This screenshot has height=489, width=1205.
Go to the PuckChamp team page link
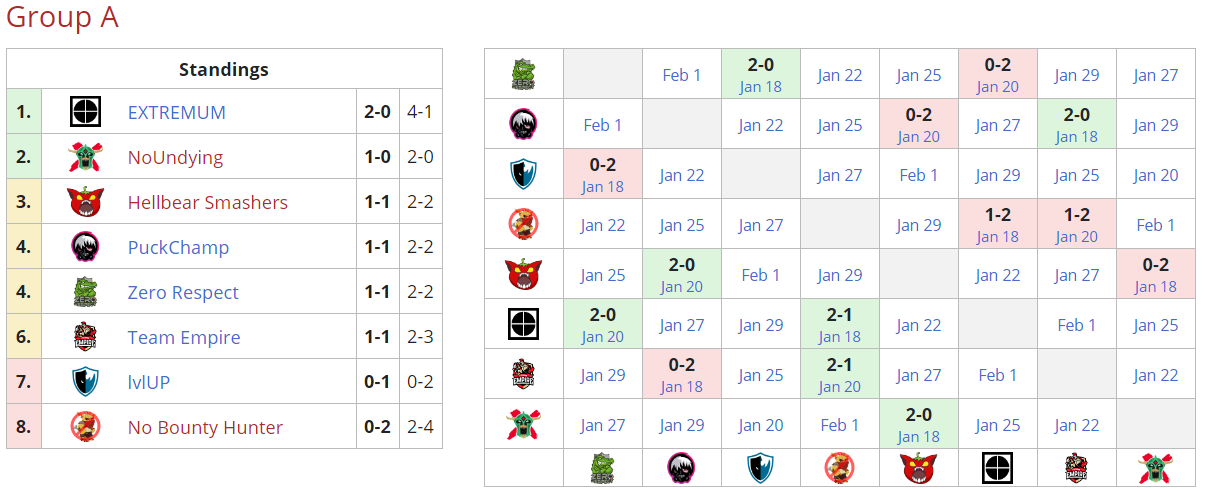[x=178, y=248]
